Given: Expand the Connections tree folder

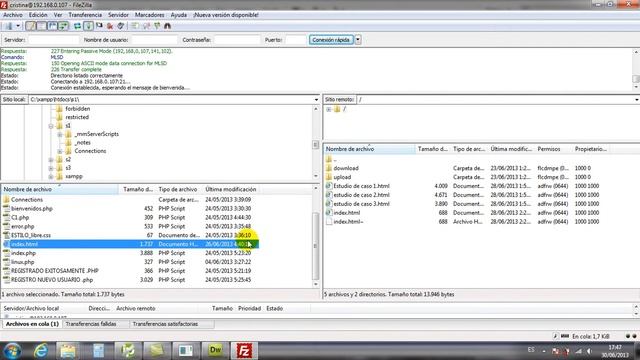Looking at the screenshot, I should tap(60, 151).
